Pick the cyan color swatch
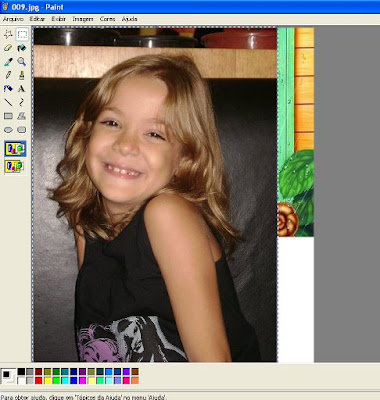This screenshot has height=400, width=380. tap(65, 380)
